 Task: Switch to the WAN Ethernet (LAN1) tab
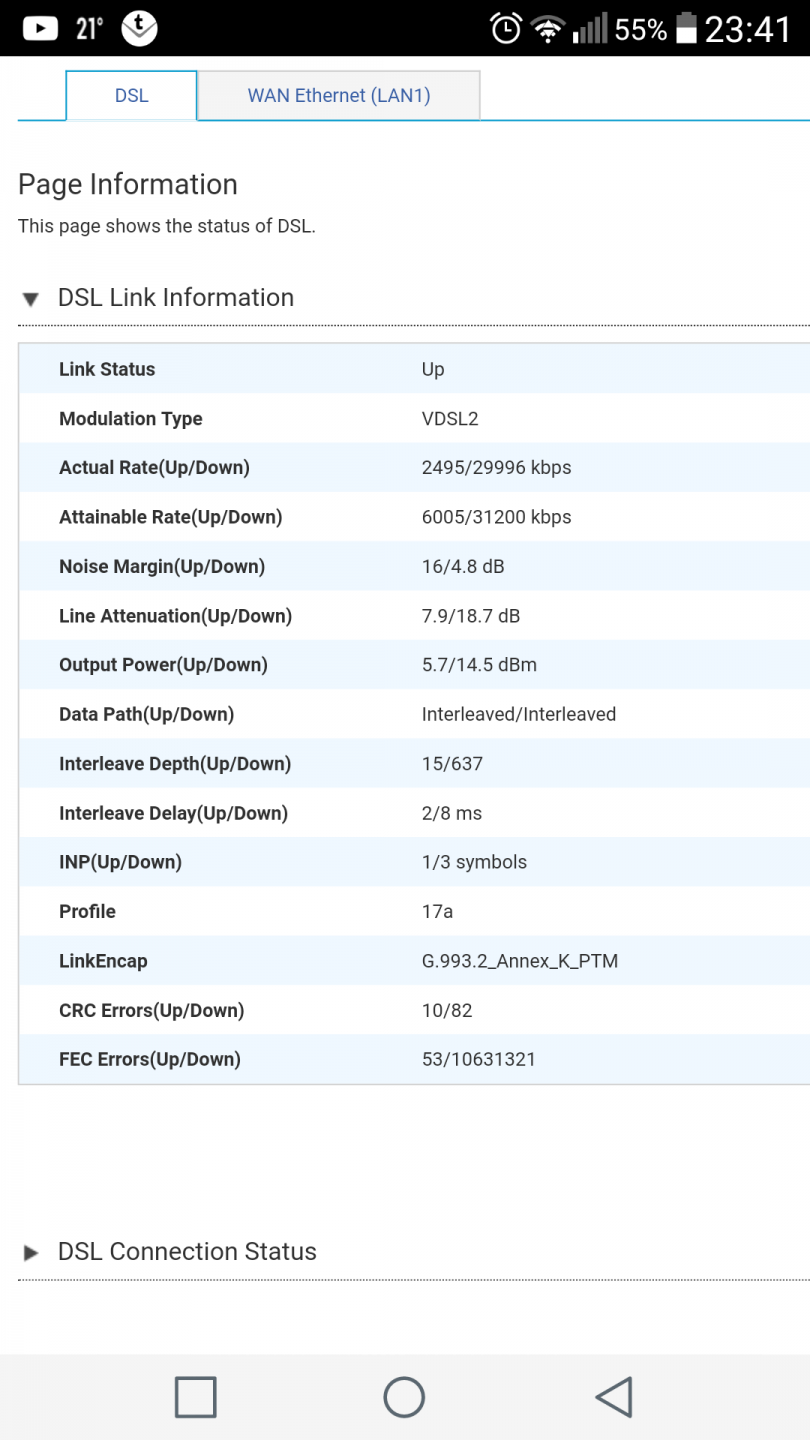(339, 96)
